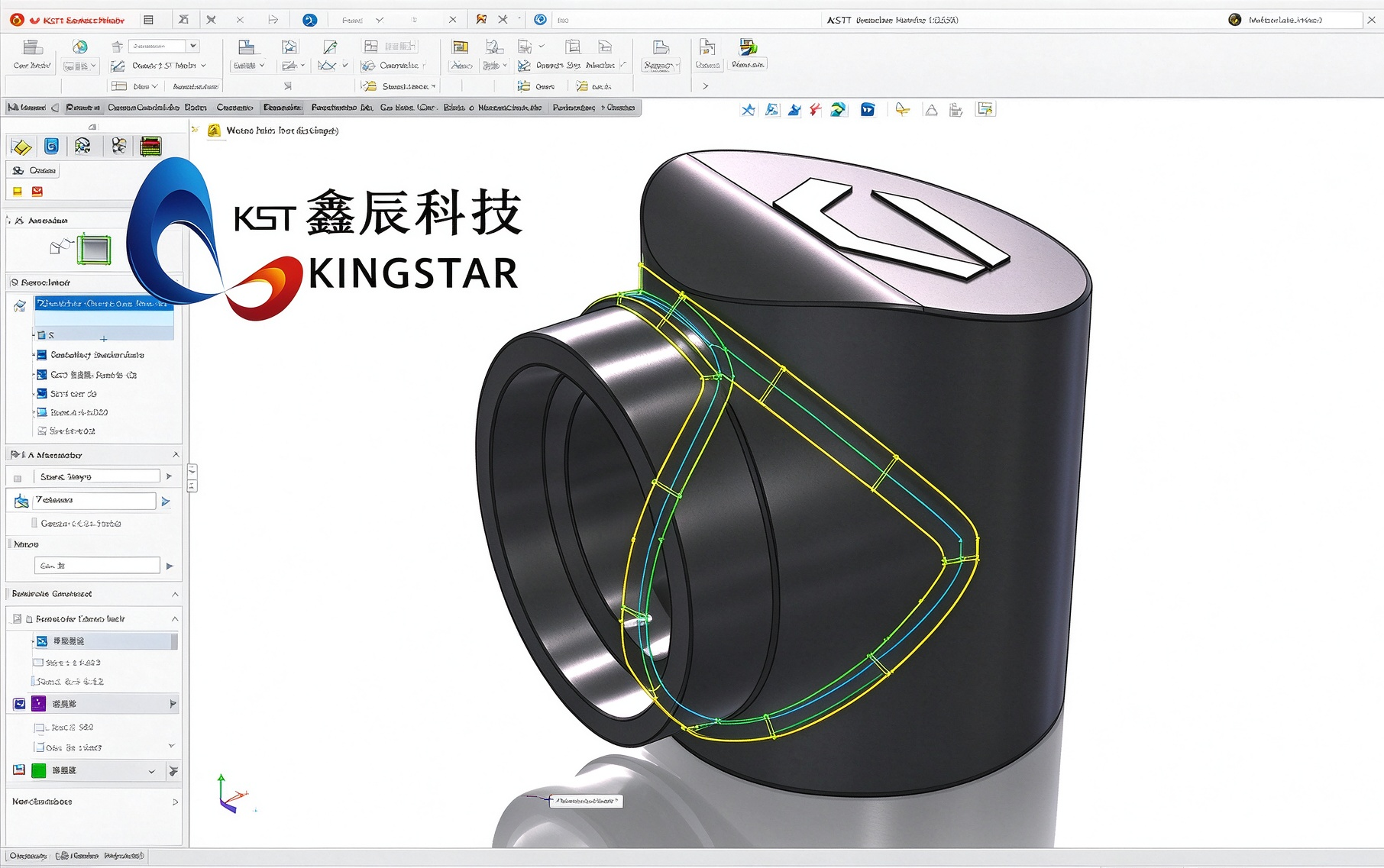Click the small yellow square icon

point(18,192)
